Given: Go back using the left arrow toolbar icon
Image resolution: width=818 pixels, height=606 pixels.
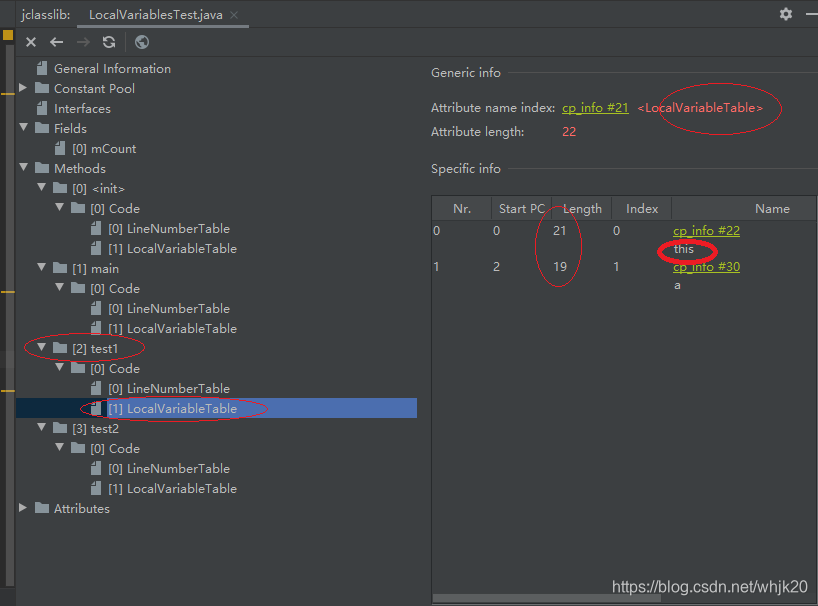Looking at the screenshot, I should tap(56, 42).
